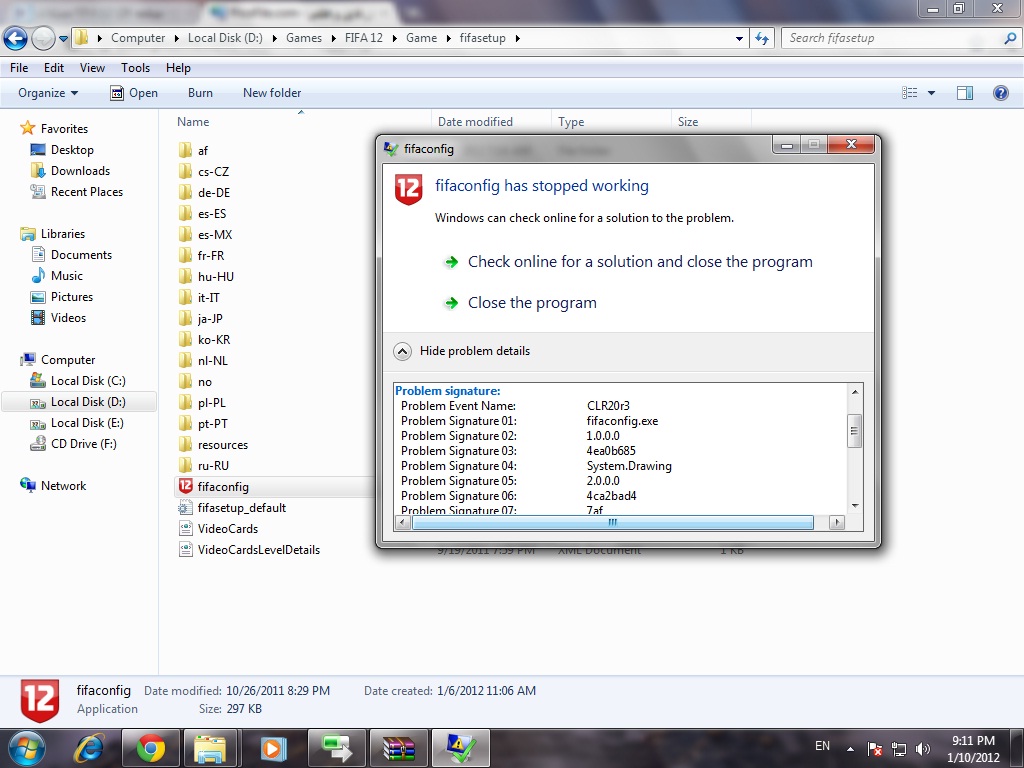Select the VideoCards XML file

(227, 528)
